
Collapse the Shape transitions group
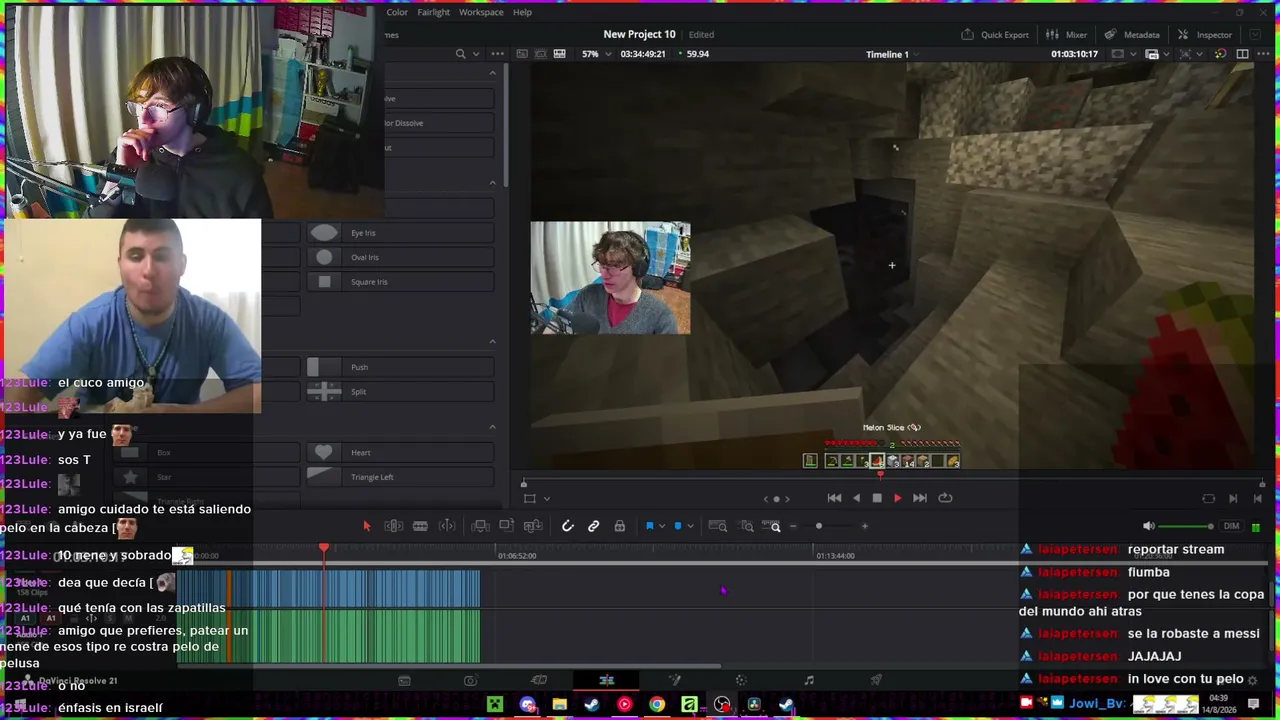(x=492, y=427)
